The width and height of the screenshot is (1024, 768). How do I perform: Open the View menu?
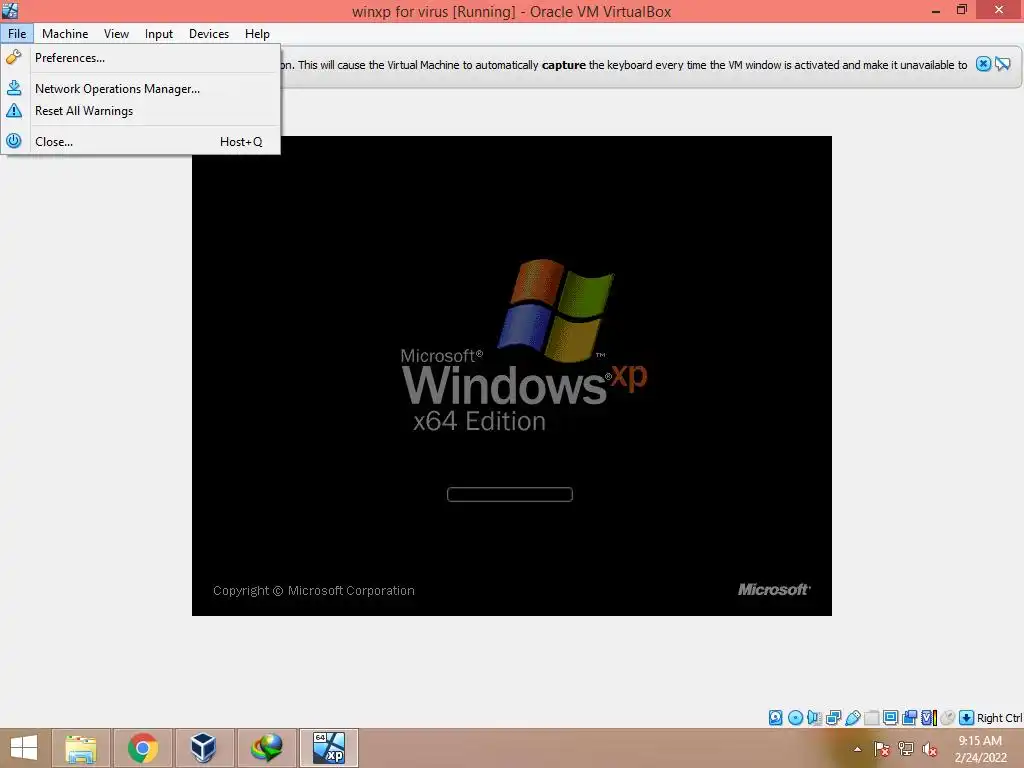pyautogui.click(x=116, y=33)
